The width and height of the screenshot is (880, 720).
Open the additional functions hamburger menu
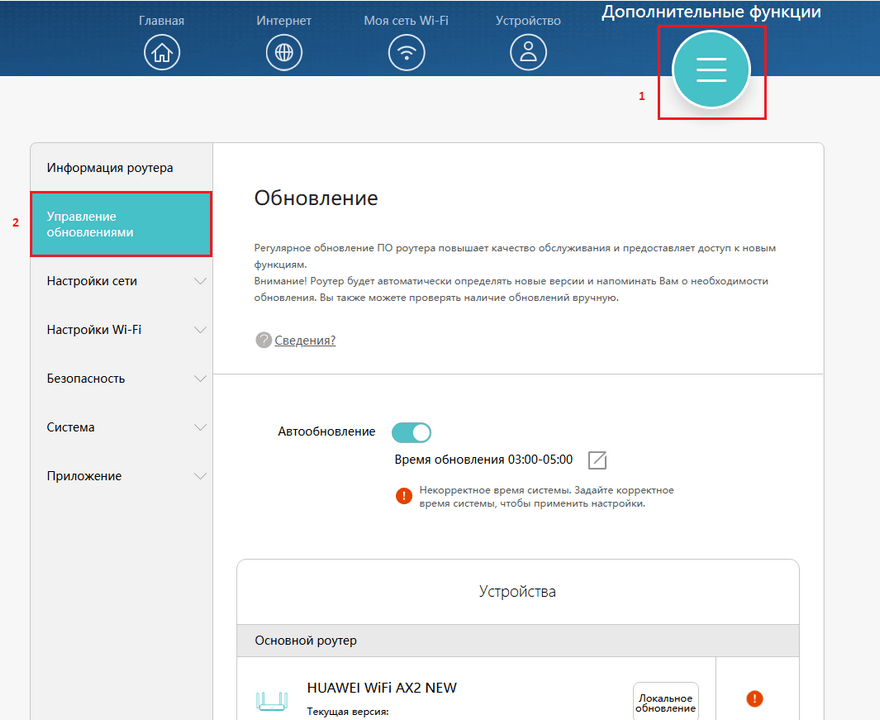[711, 69]
